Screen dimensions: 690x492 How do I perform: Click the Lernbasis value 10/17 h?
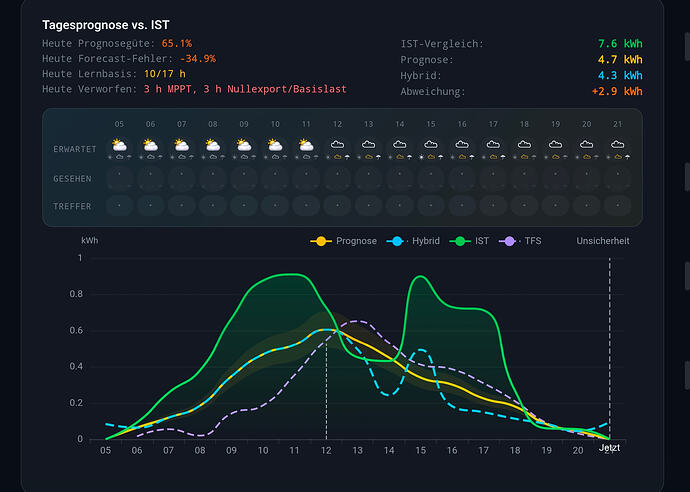[165, 73]
